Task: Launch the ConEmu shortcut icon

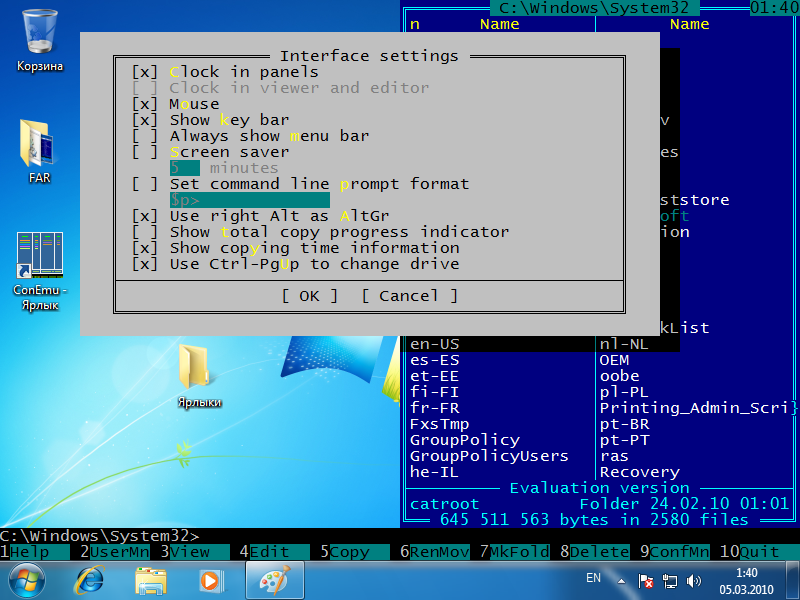Action: click(39, 256)
